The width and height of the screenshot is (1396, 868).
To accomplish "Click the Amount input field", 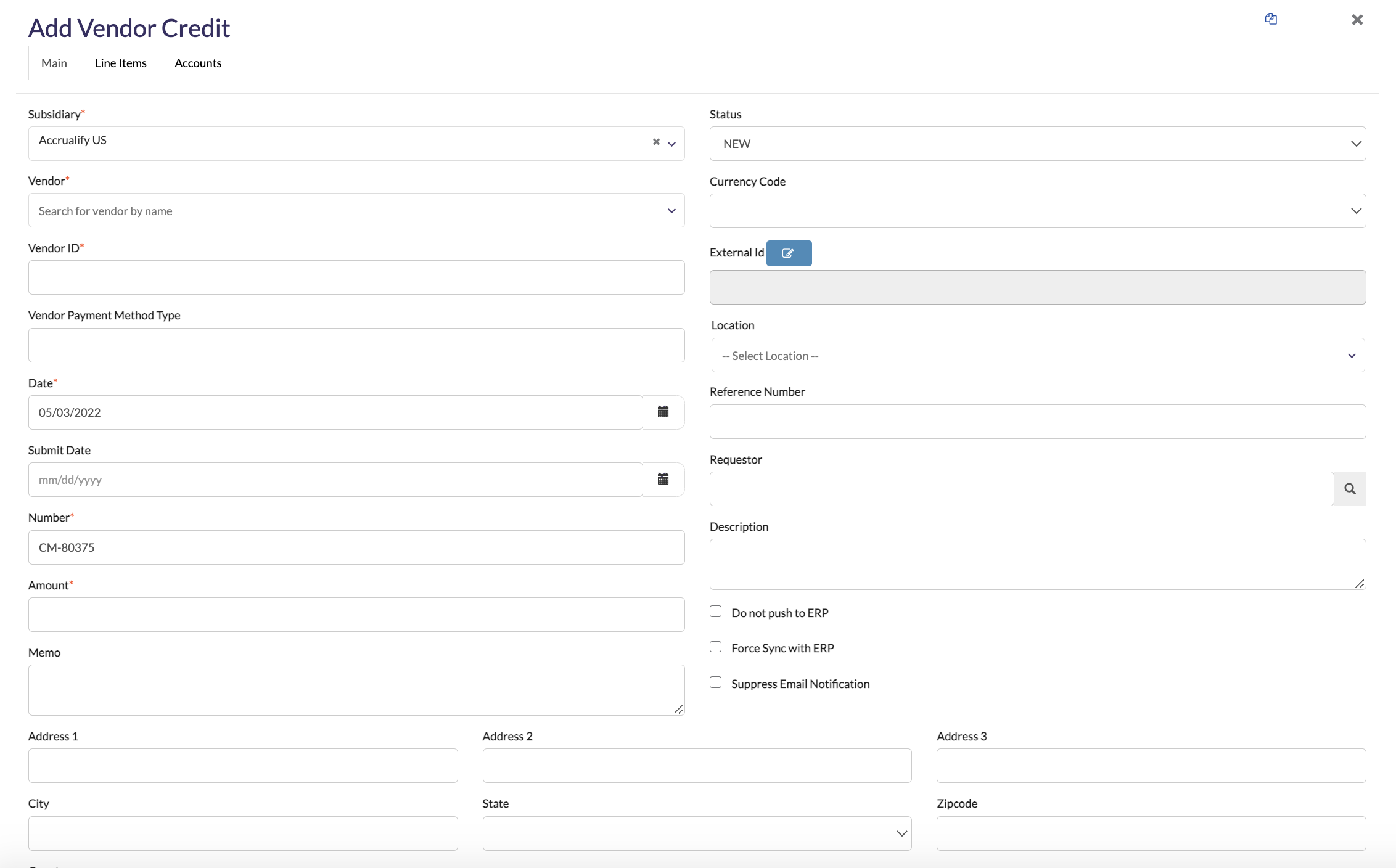I will point(356,615).
